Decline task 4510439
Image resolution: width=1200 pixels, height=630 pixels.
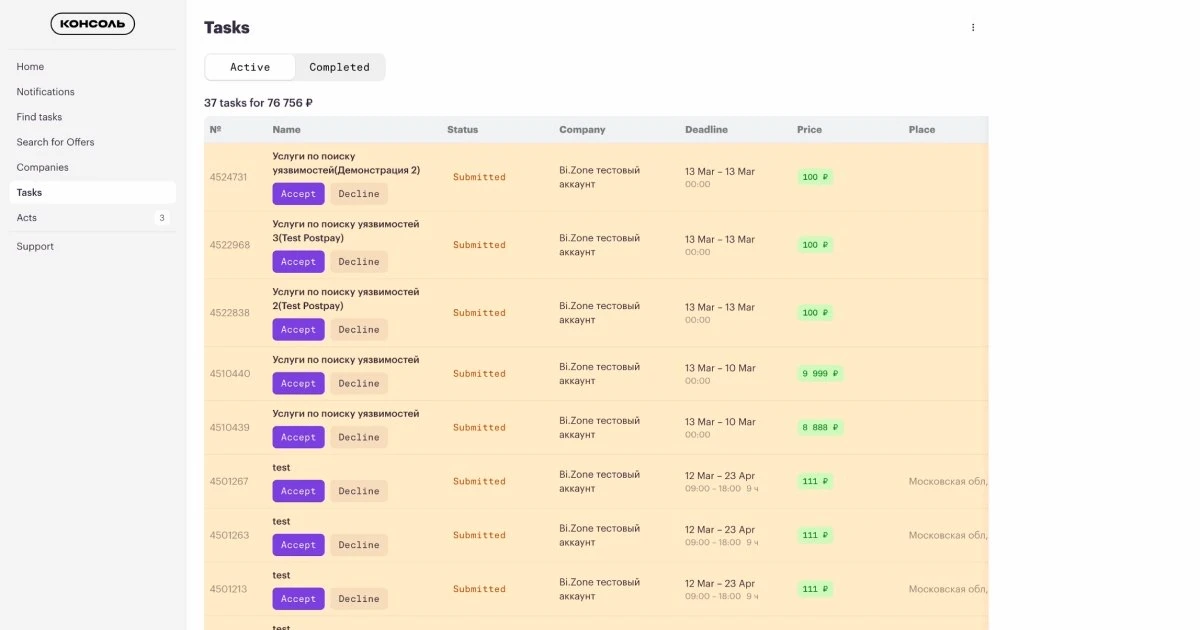click(x=359, y=438)
